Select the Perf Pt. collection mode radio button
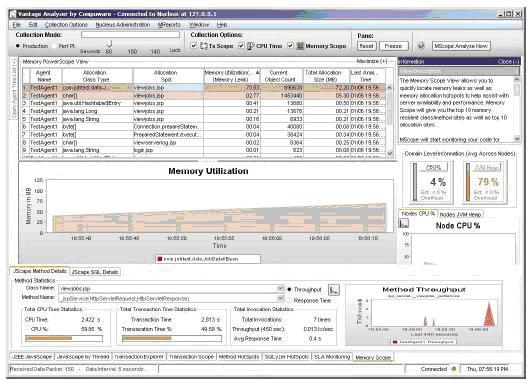 coord(55,46)
